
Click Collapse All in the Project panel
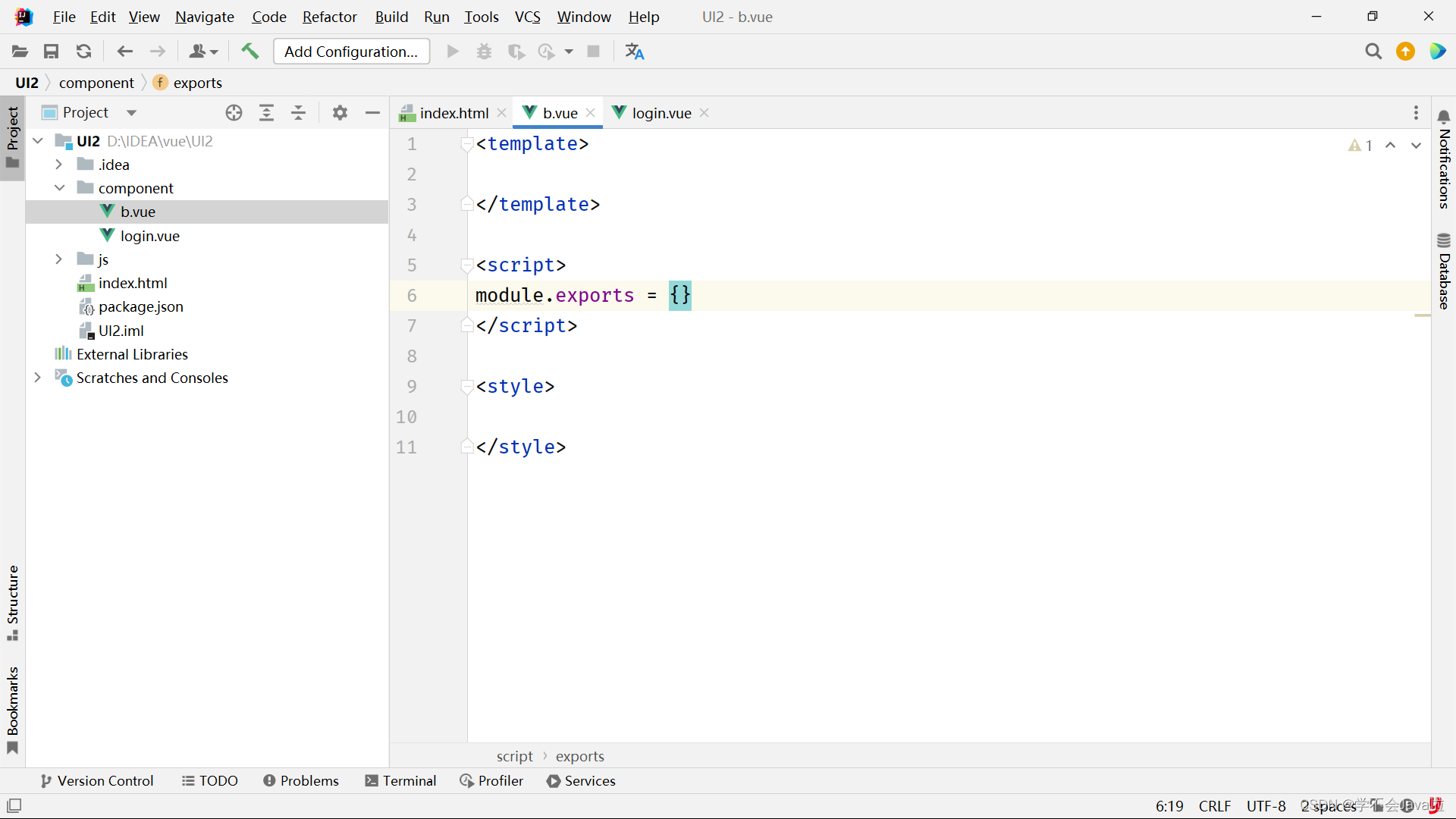click(x=299, y=113)
